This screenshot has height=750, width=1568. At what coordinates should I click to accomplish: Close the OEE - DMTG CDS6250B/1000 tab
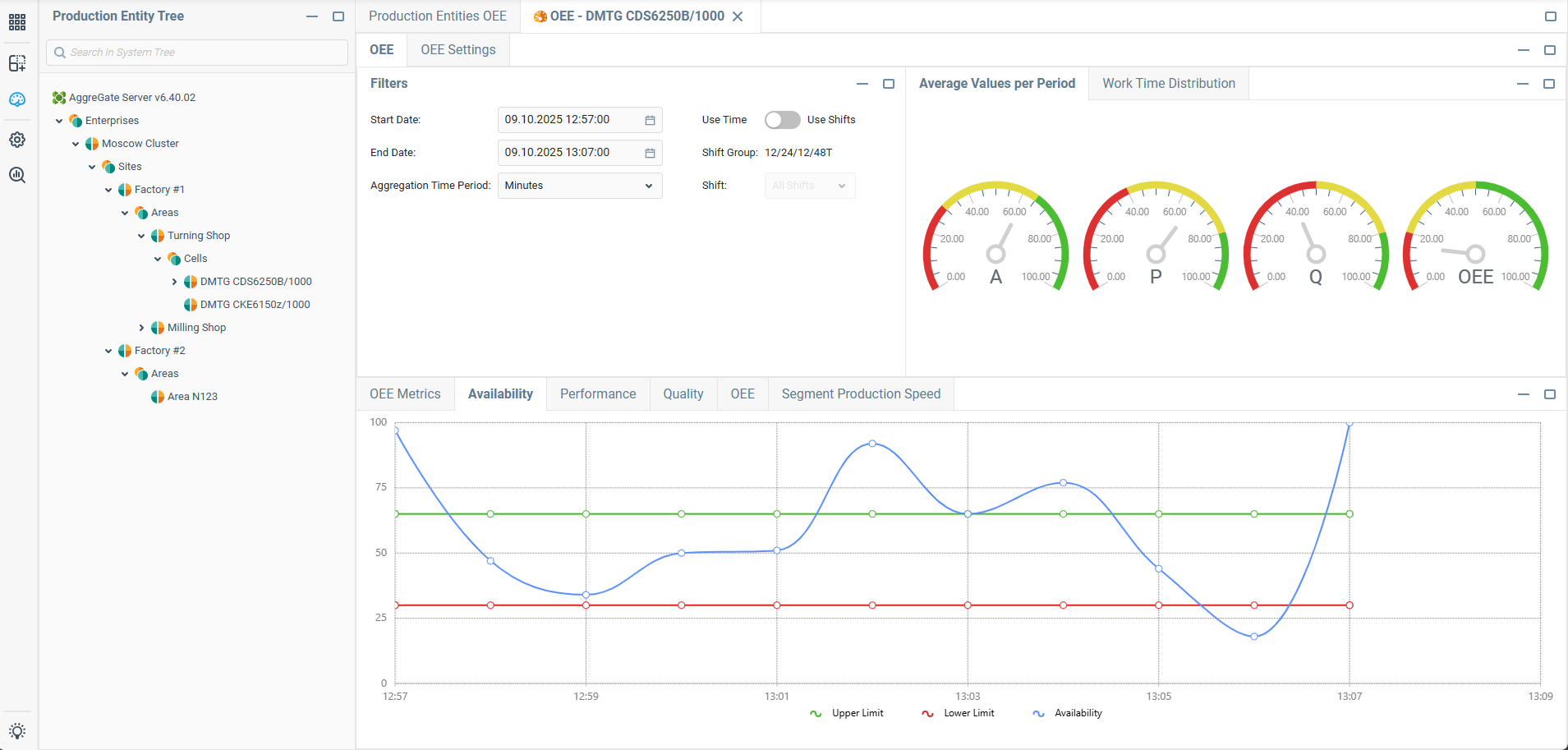tap(738, 16)
